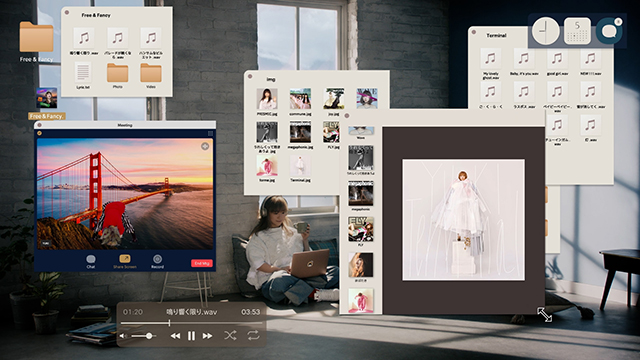
Task: Skip to the next track
Action: [x=207, y=336]
